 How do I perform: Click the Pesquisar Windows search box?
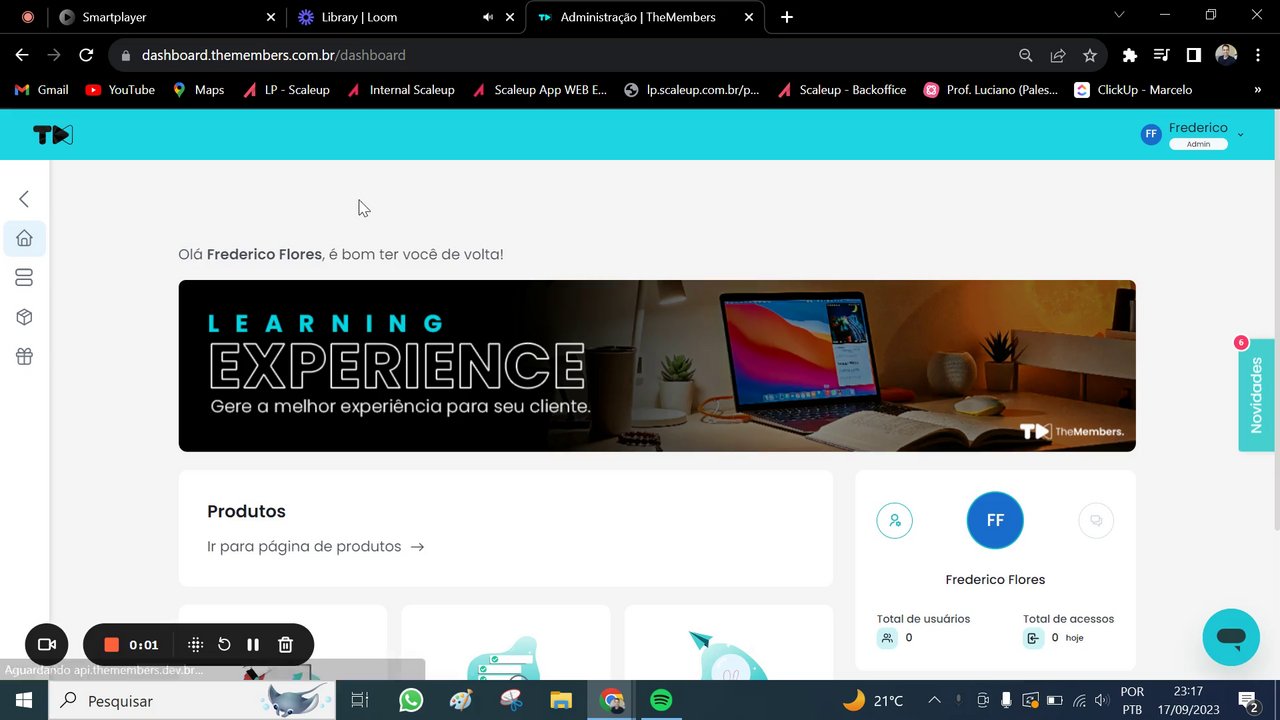[190, 701]
